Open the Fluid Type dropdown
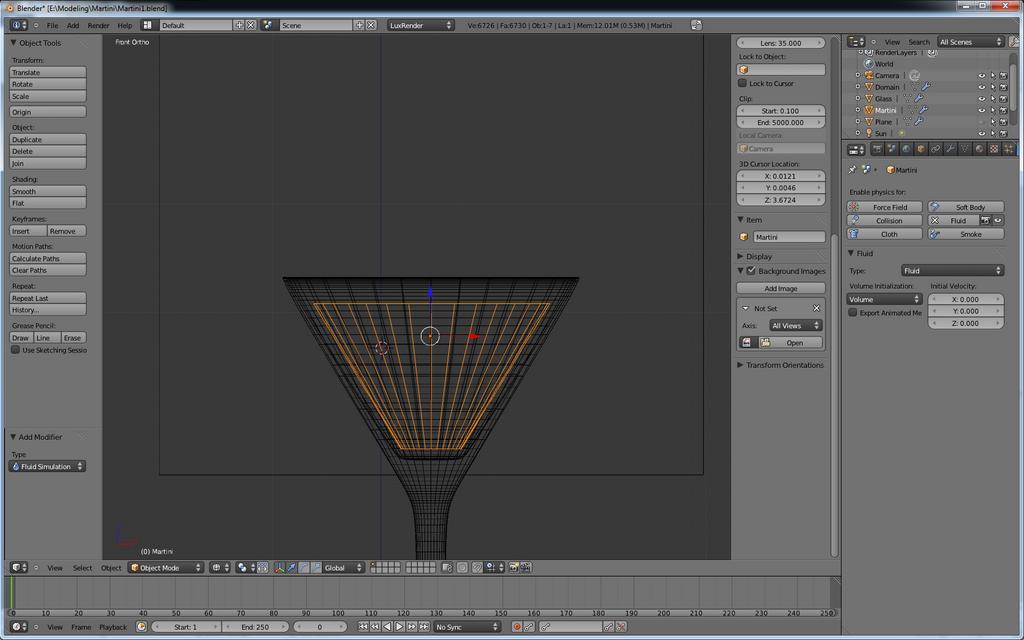Viewport: 1024px width, 640px height. [952, 270]
